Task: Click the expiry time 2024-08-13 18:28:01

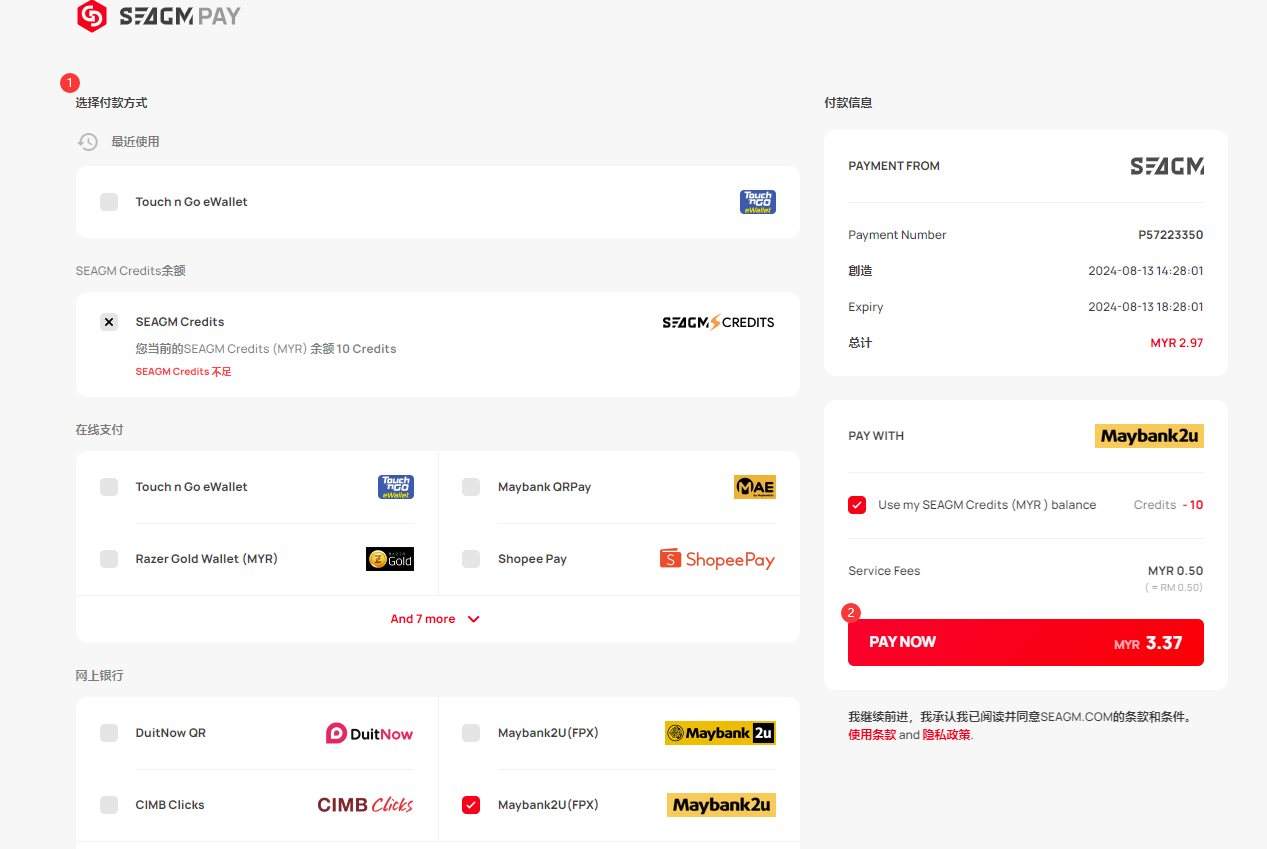Action: point(1146,307)
